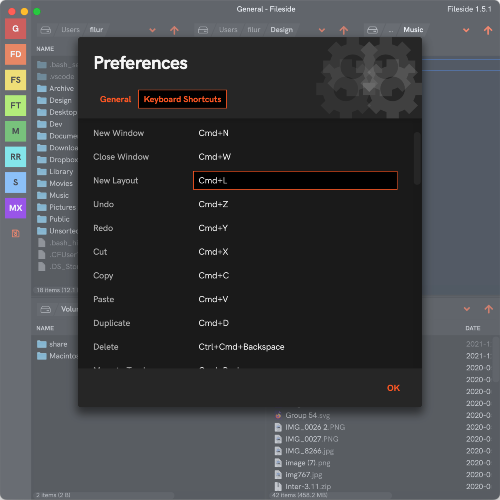Select the blue S layout tile
The image size is (500, 500).
point(15,182)
